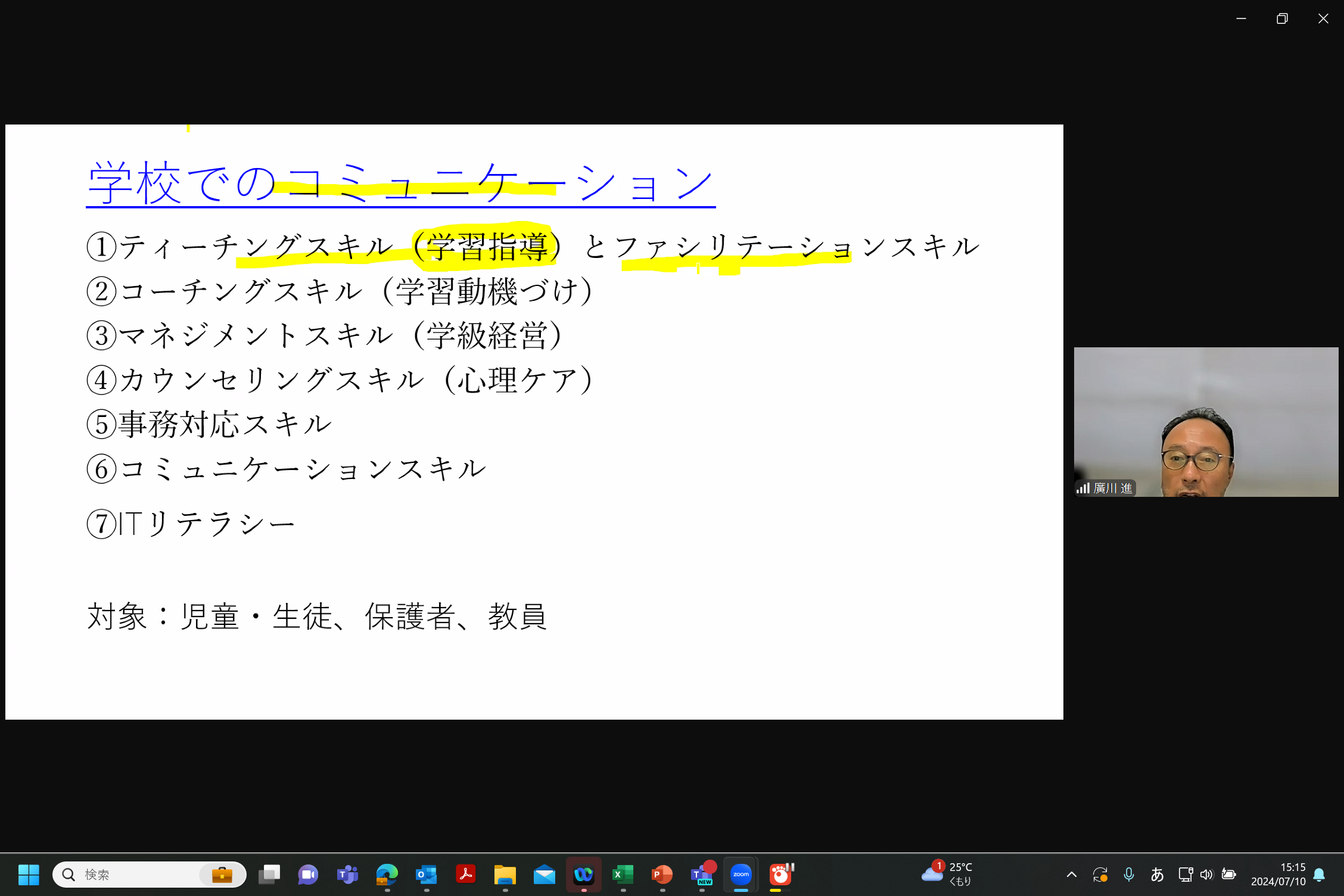The height and width of the screenshot is (896, 1344).
Task: Click the speaker video thumbnail of 廣川 進
Action: point(1206,422)
